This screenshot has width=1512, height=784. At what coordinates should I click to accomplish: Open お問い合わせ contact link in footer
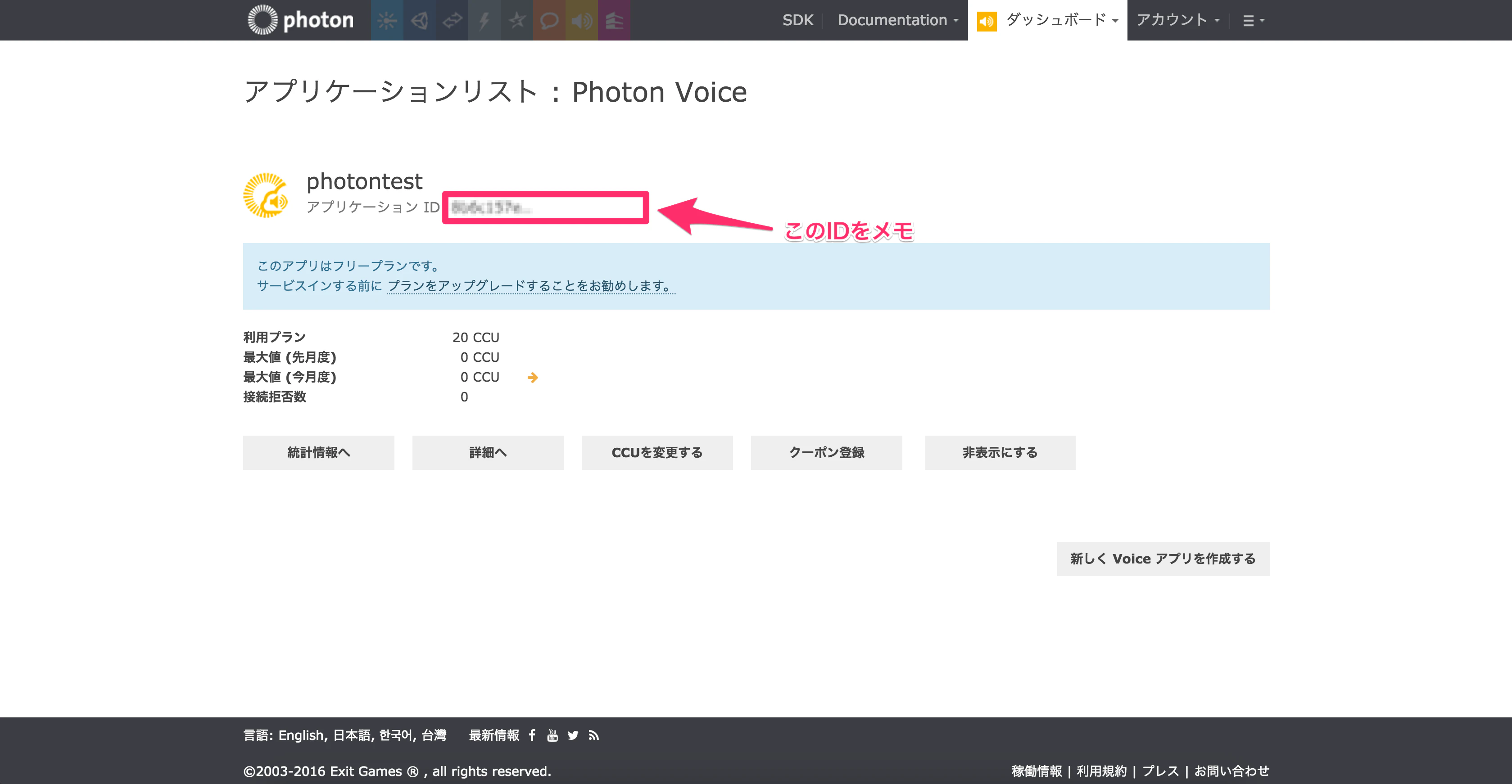tap(1231, 771)
